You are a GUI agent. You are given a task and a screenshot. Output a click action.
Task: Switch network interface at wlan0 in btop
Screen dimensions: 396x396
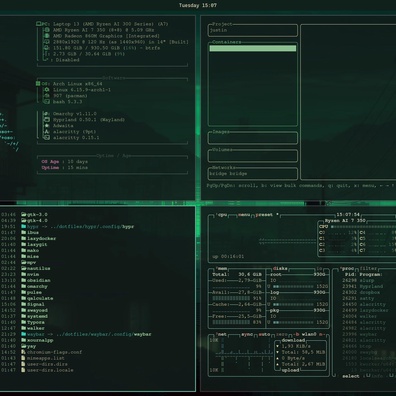(x=309, y=334)
